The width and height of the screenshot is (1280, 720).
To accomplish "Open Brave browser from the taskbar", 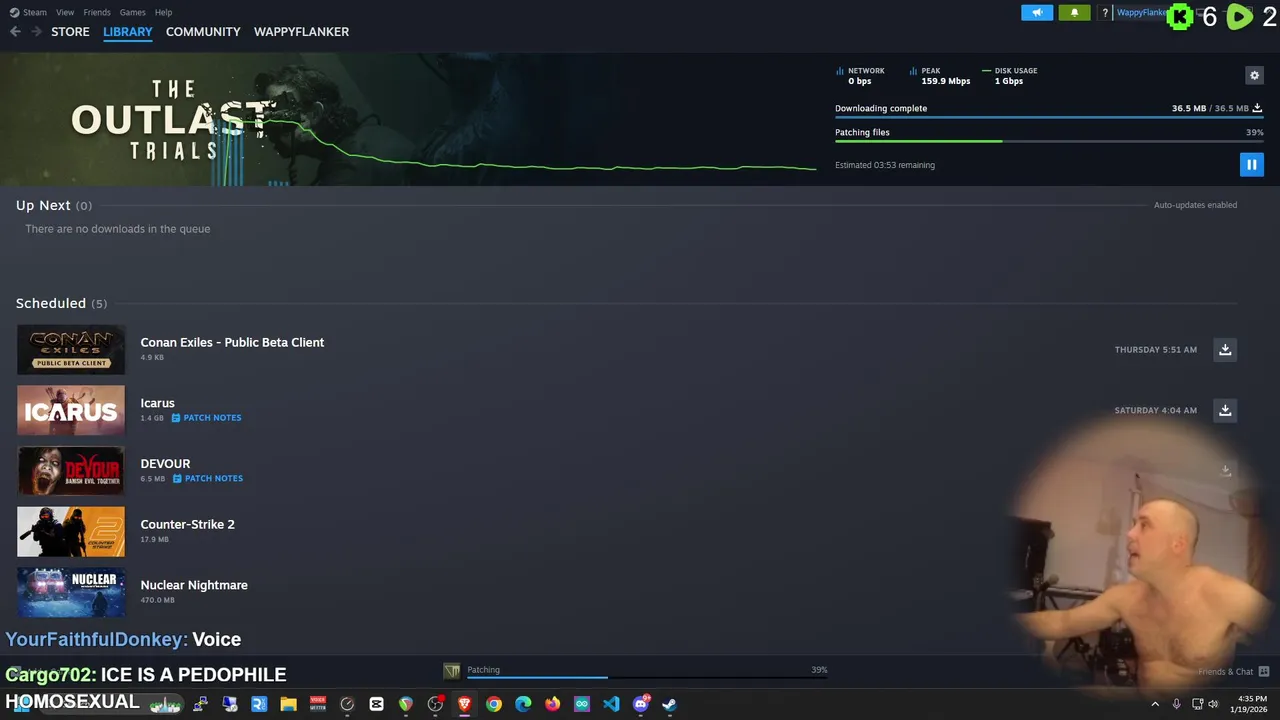I will 464,704.
